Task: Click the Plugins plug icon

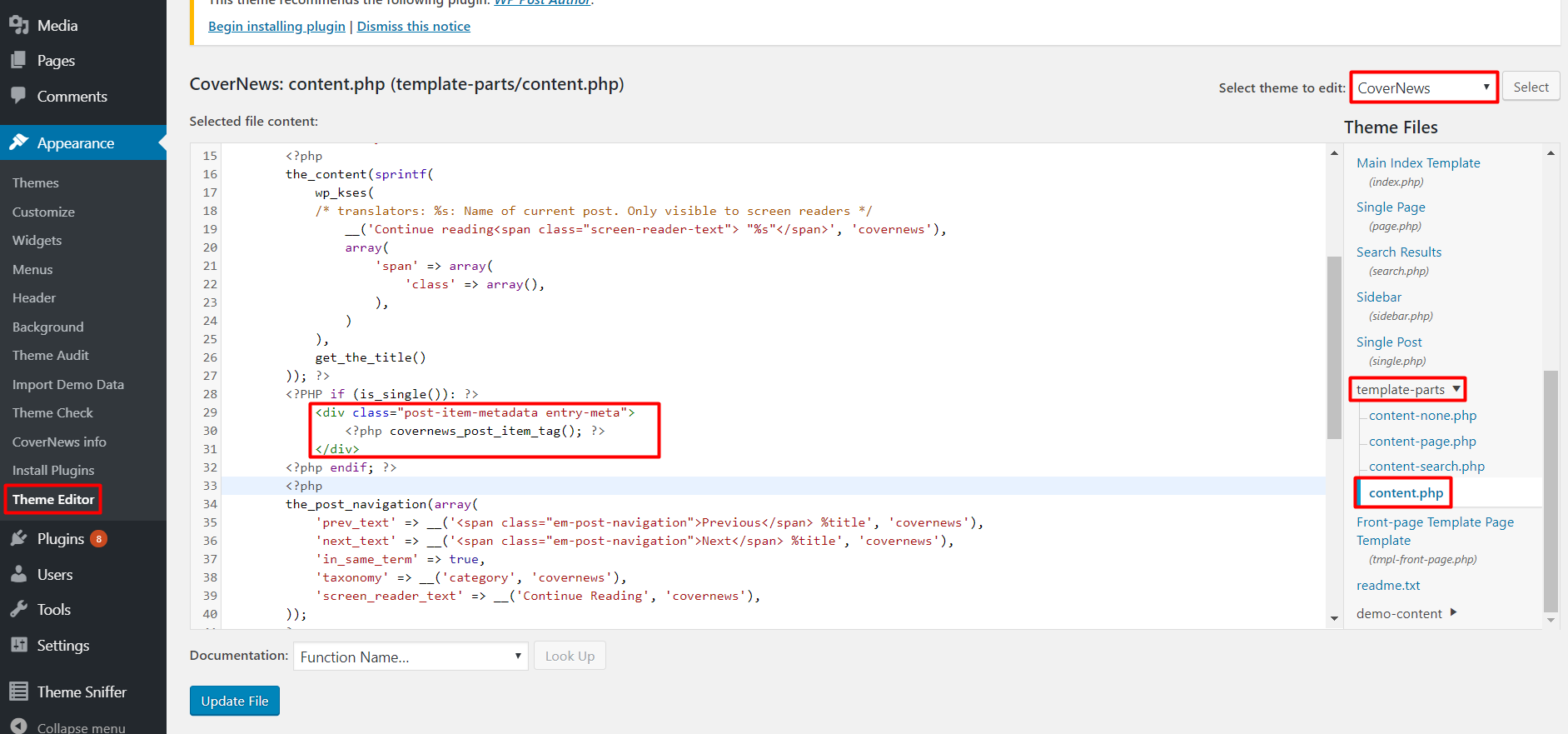Action: pos(18,538)
